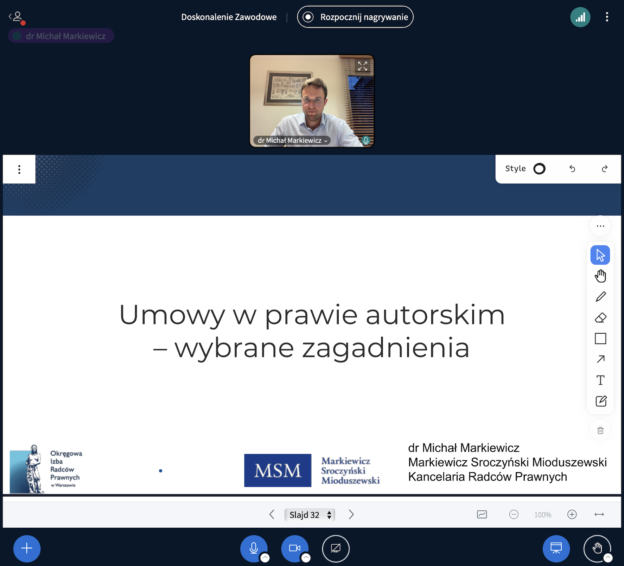624x566 pixels.
Task: Choose the hand pan tool
Action: tap(600, 276)
